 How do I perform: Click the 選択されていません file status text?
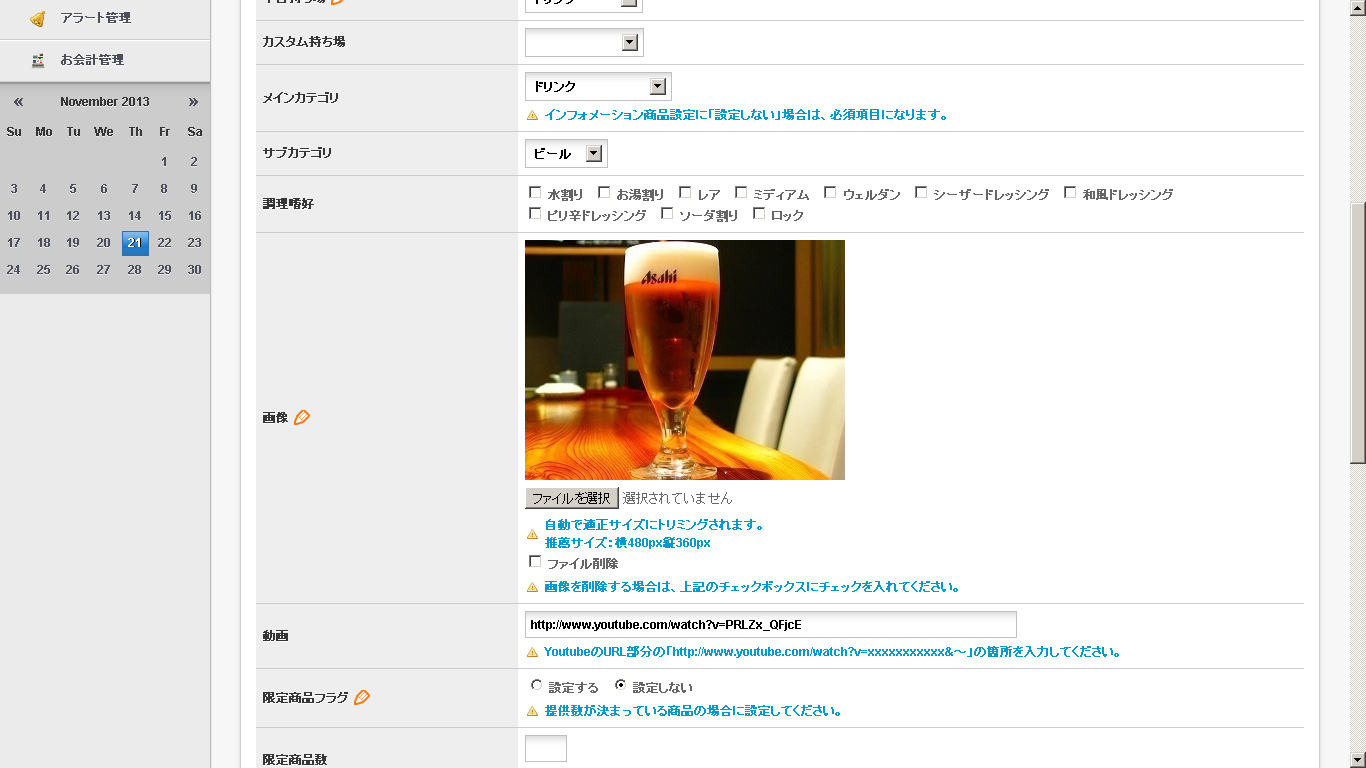pyautogui.click(x=678, y=498)
